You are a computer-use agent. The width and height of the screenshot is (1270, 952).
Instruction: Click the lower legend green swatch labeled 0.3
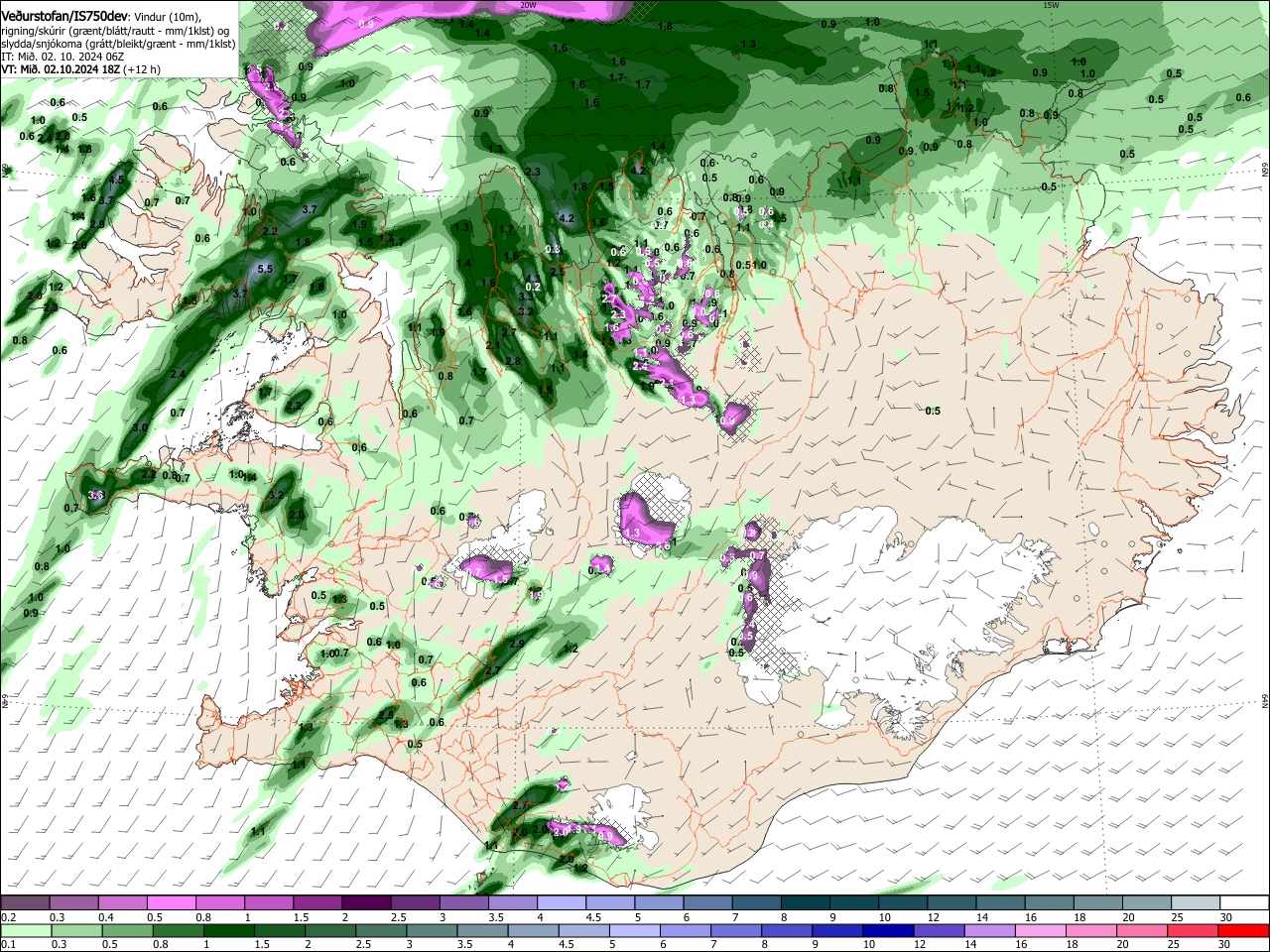tap(76, 930)
